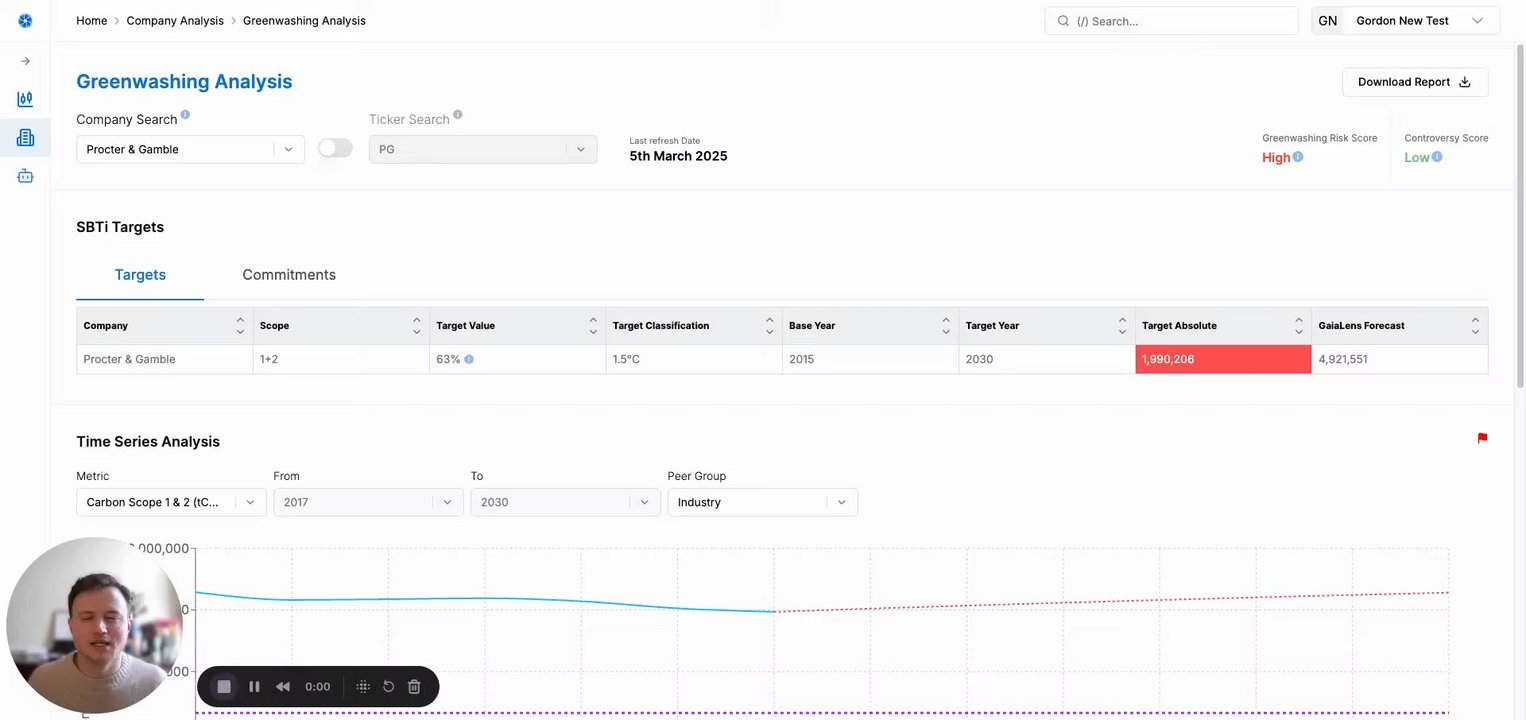The image size is (1526, 720).
Task: Open the Peer Group Industry dropdown
Action: [x=762, y=502]
